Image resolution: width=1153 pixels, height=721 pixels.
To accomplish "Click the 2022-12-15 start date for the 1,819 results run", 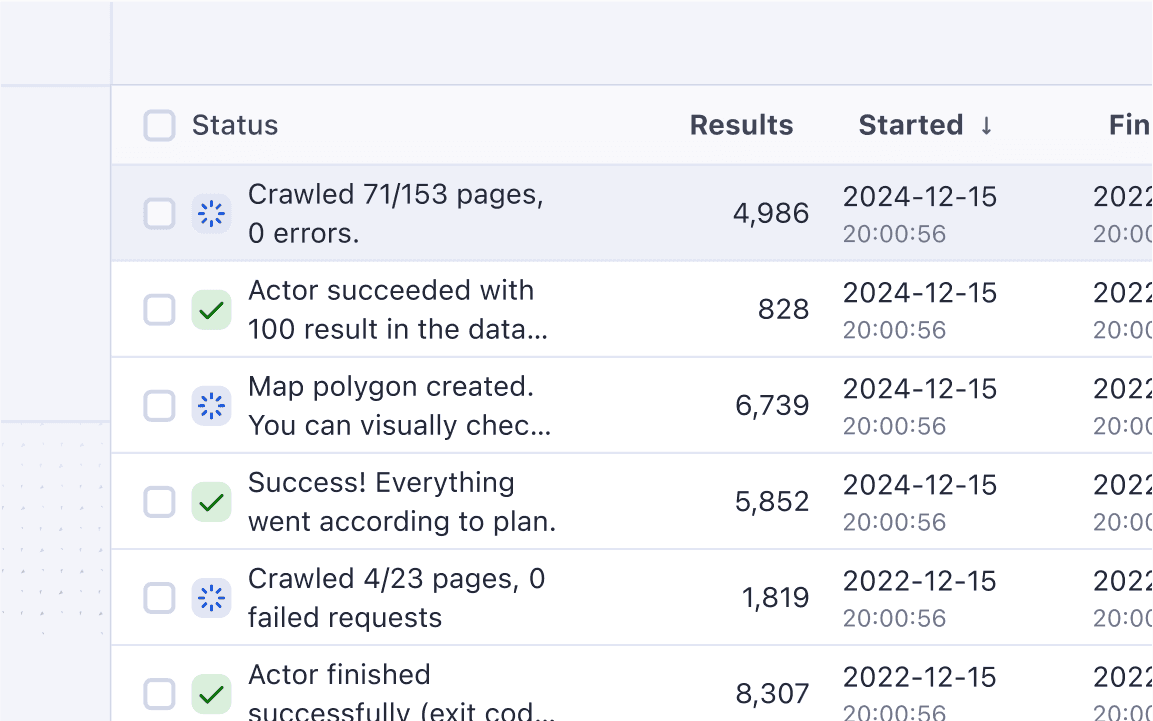I will (919, 581).
